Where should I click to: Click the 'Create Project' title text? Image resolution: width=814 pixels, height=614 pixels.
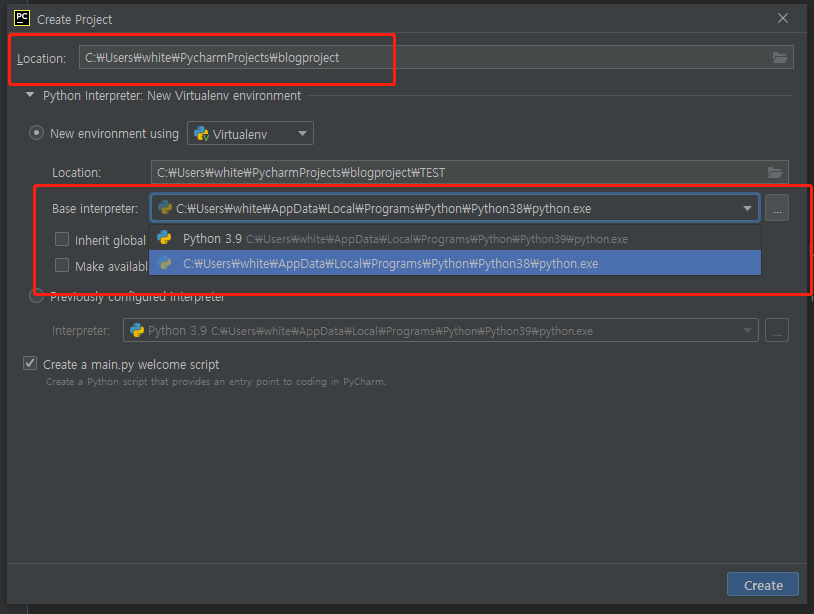(x=74, y=20)
